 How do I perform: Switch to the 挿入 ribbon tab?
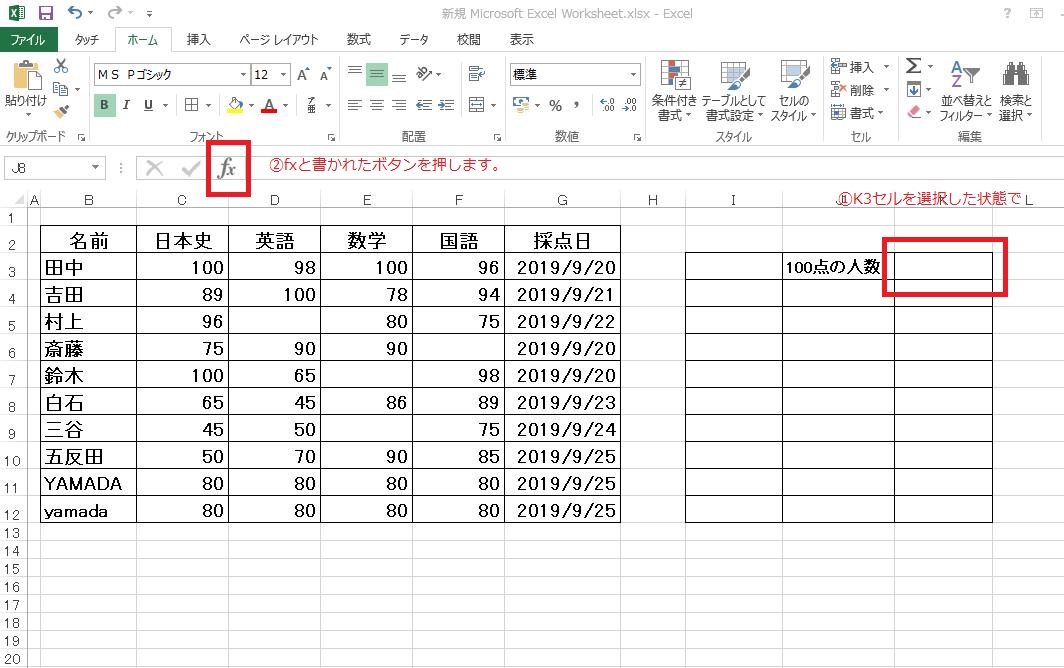click(198, 40)
